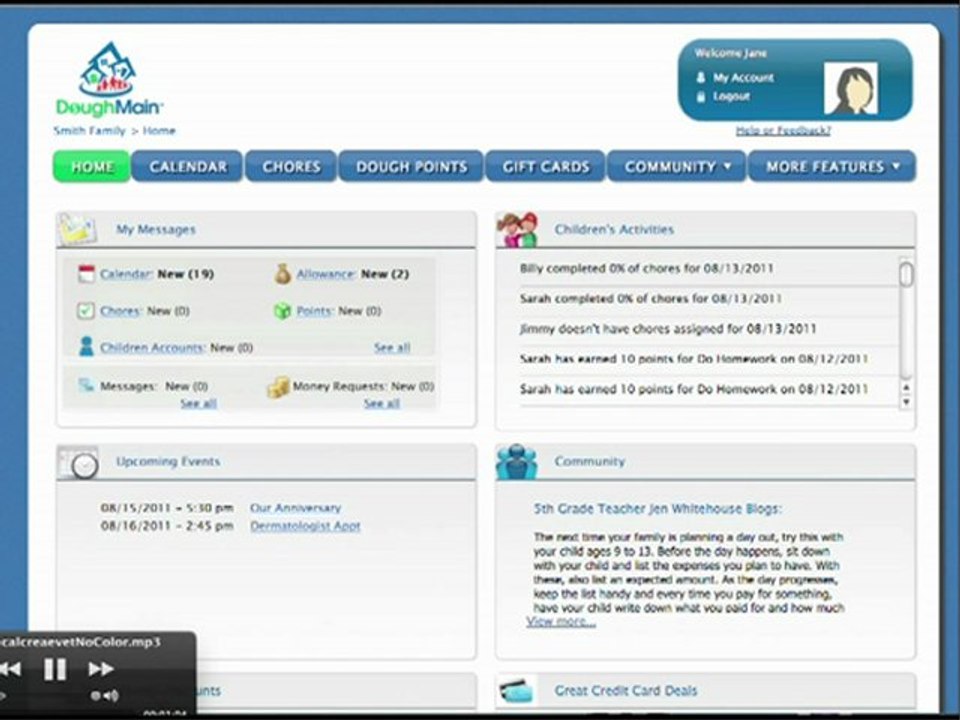Click 5th Grade Teacher Jen Whitehouse Blogs heading

pos(658,509)
